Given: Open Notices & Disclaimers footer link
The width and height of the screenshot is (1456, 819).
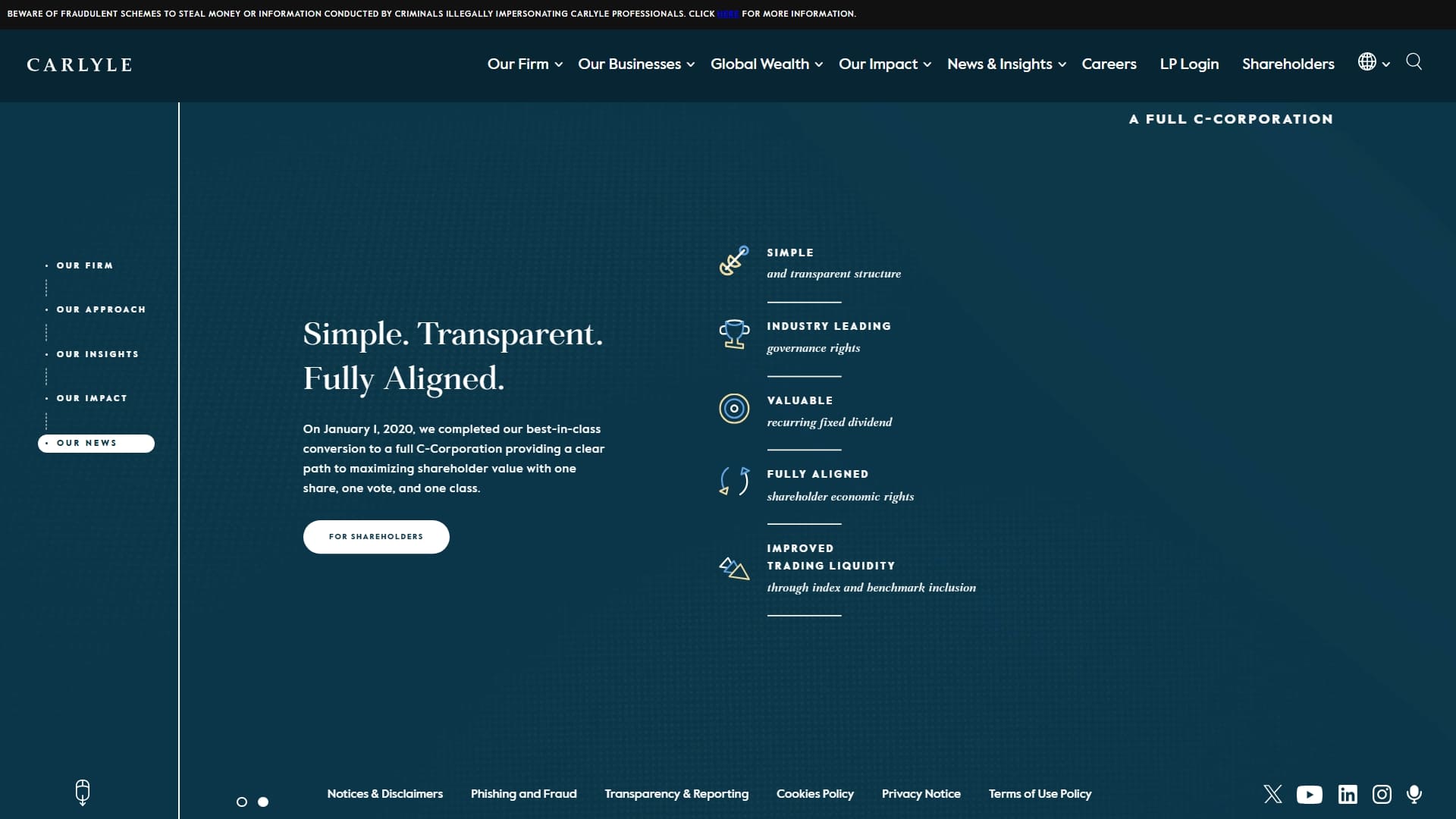Looking at the screenshot, I should coord(384,794).
